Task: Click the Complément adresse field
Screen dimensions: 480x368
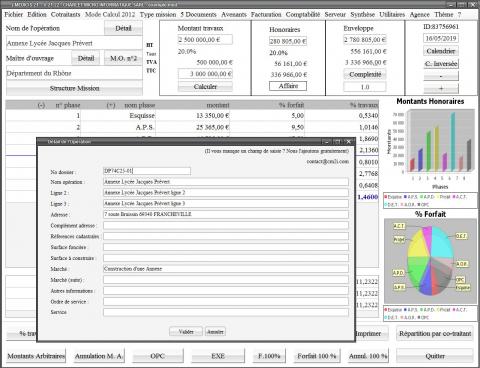Action: [x=226, y=226]
